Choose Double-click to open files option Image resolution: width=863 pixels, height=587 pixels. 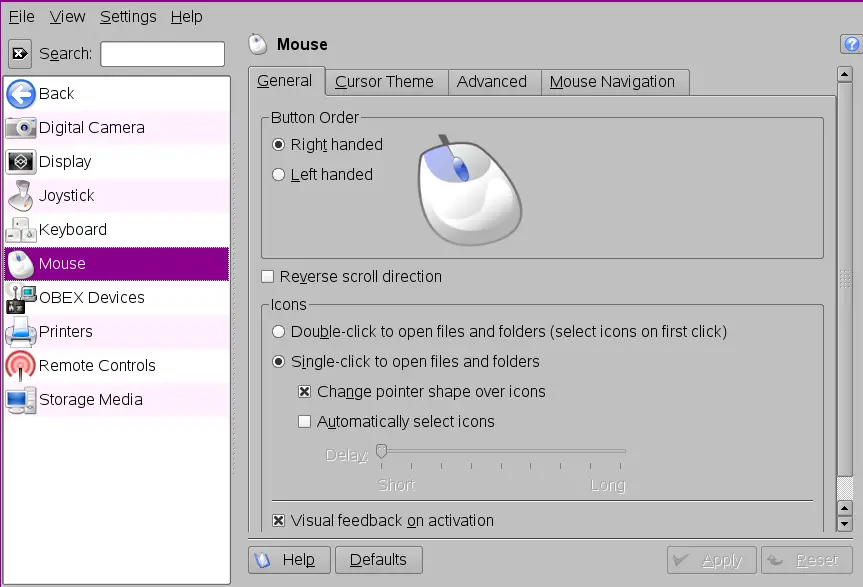tap(279, 332)
